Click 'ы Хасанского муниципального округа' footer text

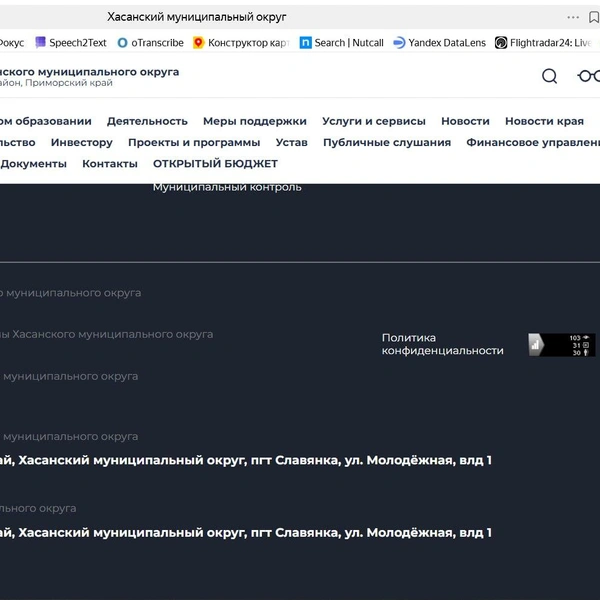(x=106, y=335)
